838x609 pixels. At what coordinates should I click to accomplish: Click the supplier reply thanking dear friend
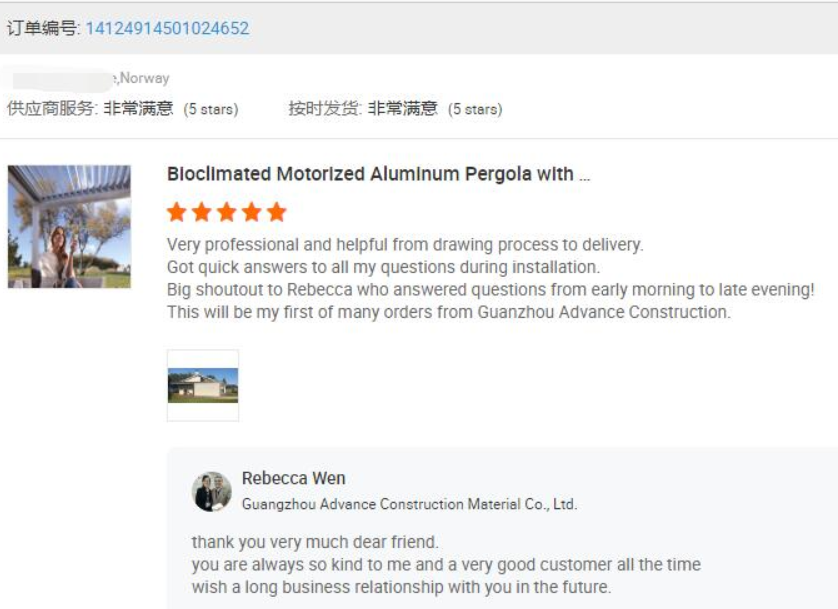coord(315,542)
